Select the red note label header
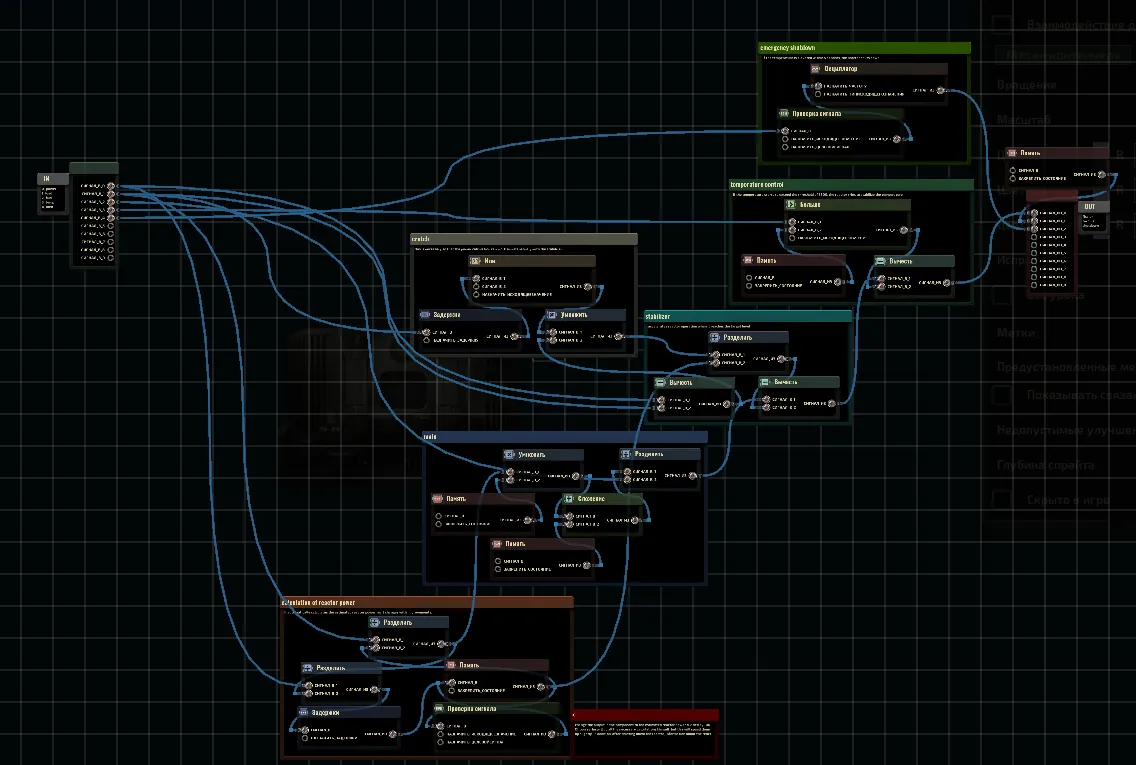Viewport: 1136px width, 765px height. (x=645, y=715)
